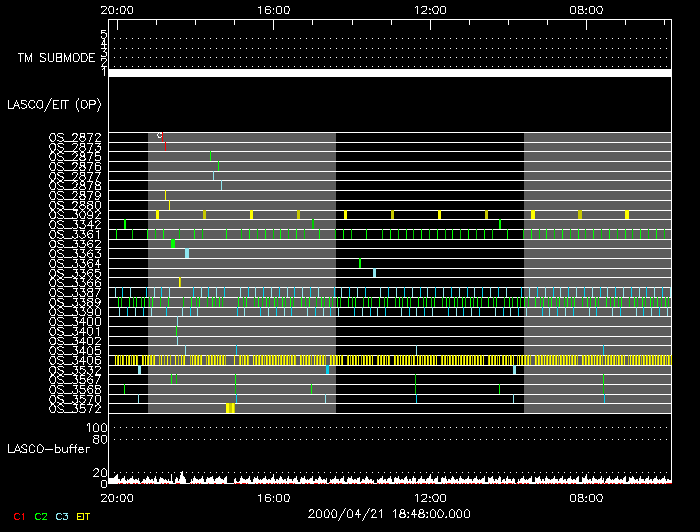Viewport: 700px width, 532px height.
Task: Click the light blue marker on OS_3363 row
Action: click(187, 253)
